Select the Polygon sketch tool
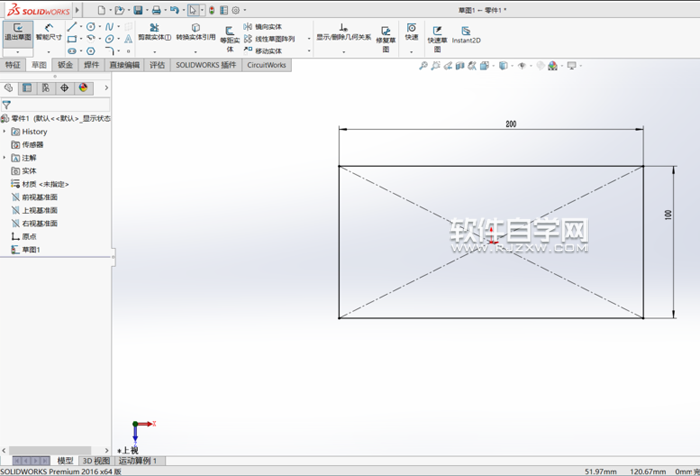The image size is (700, 476). coord(91,51)
